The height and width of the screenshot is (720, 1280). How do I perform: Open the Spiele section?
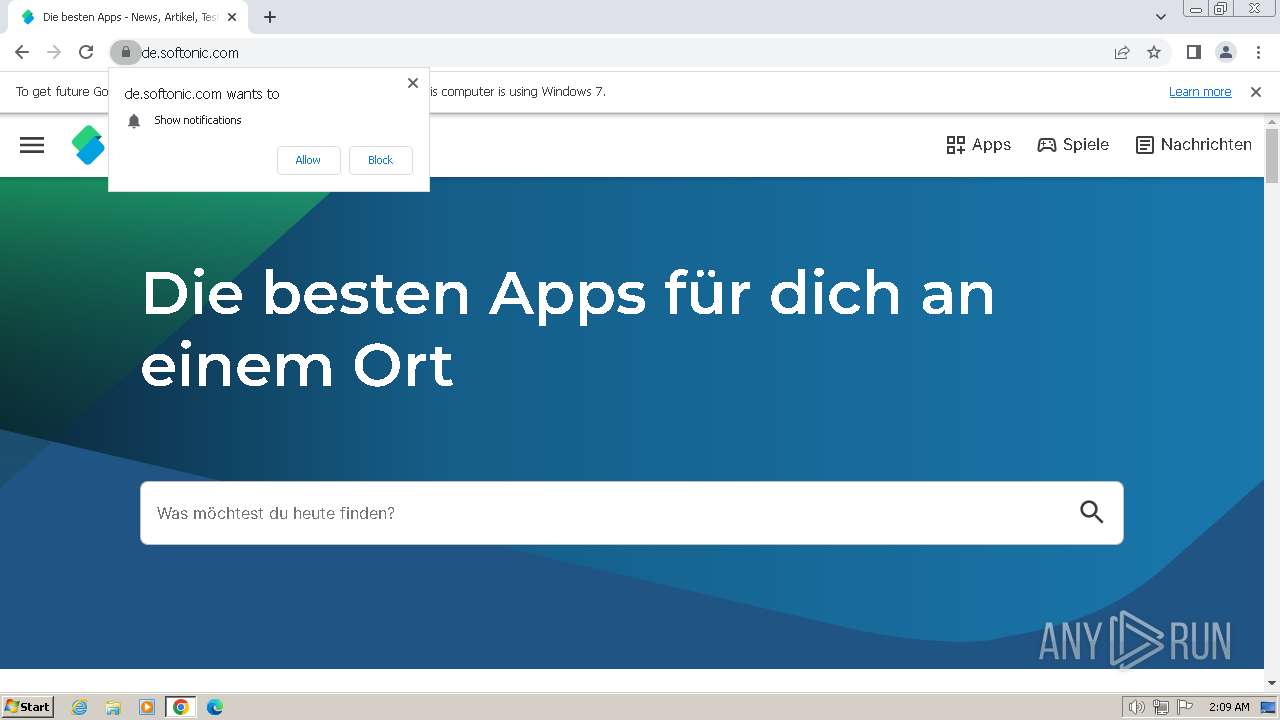tap(1073, 145)
